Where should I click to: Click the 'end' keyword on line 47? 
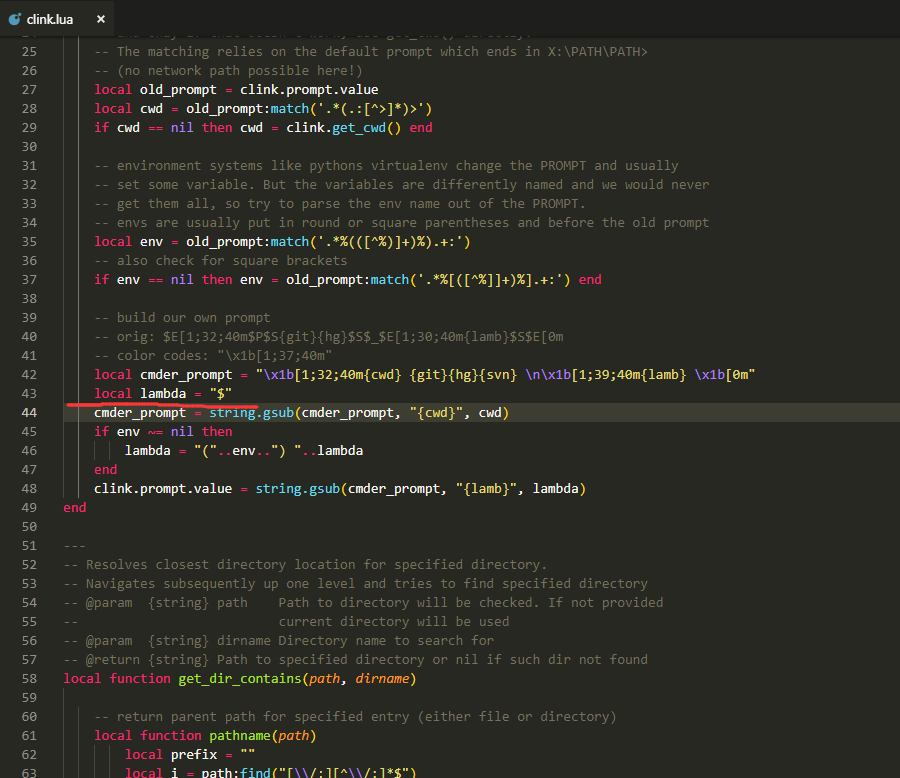[106, 469]
